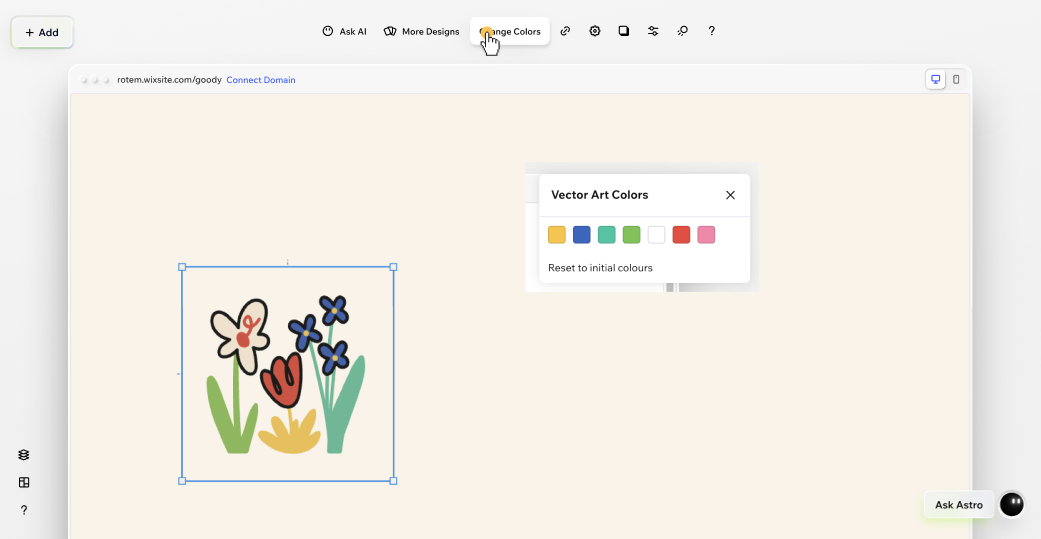Switch to the mobile view
This screenshot has width=1041, height=539.
click(x=956, y=79)
